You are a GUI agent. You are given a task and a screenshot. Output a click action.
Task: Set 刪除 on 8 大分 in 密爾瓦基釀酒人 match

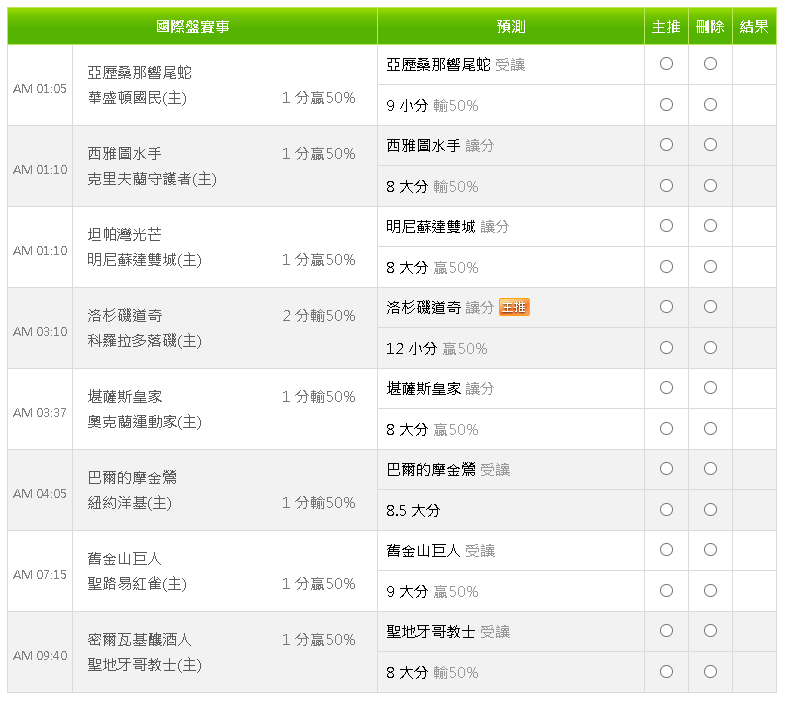[710, 672]
